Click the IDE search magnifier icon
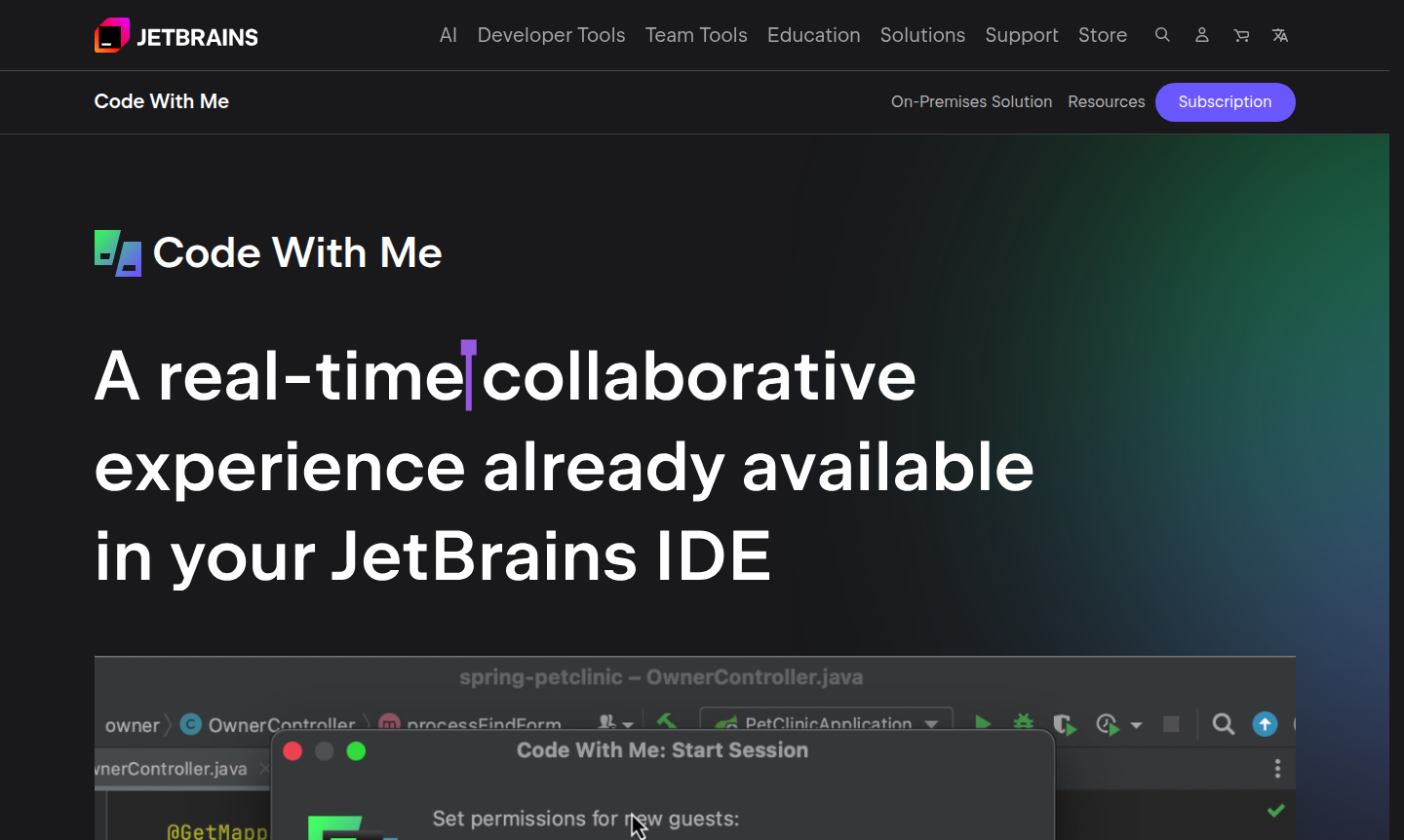Viewport: 1404px width, 840px height. pos(1223,724)
